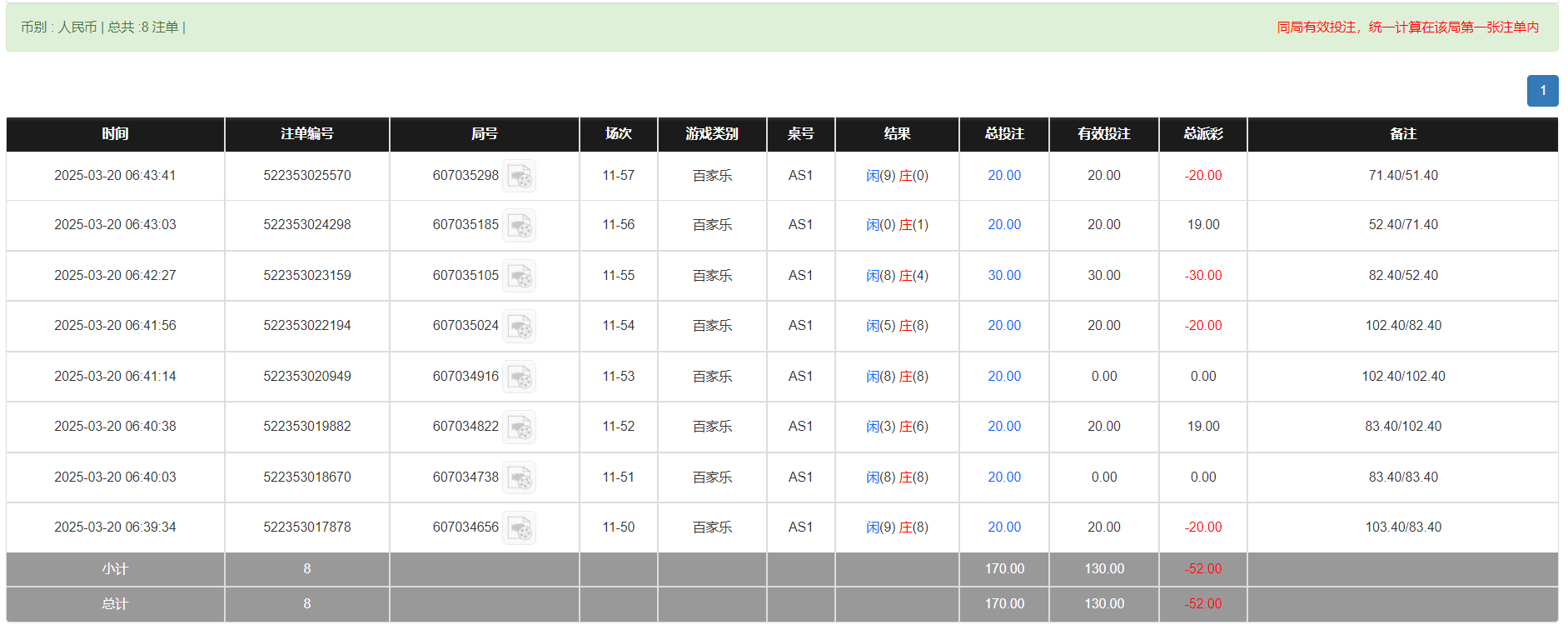Select order number 522353020949
1568x640 pixels.
pyautogui.click(x=307, y=377)
